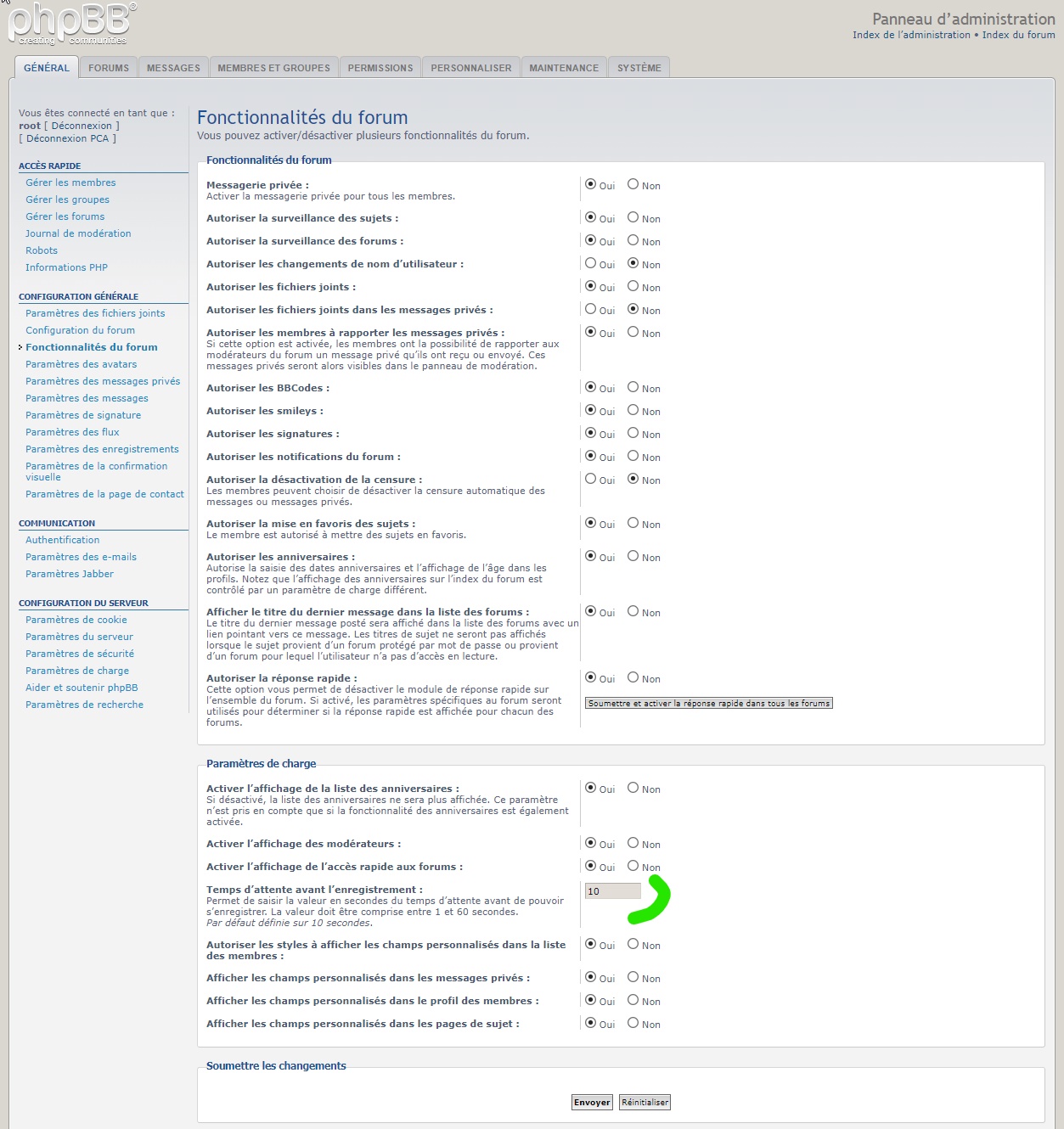This screenshot has width=1064, height=1129.
Task: Click the Réinitialiser button
Action: click(x=645, y=1103)
